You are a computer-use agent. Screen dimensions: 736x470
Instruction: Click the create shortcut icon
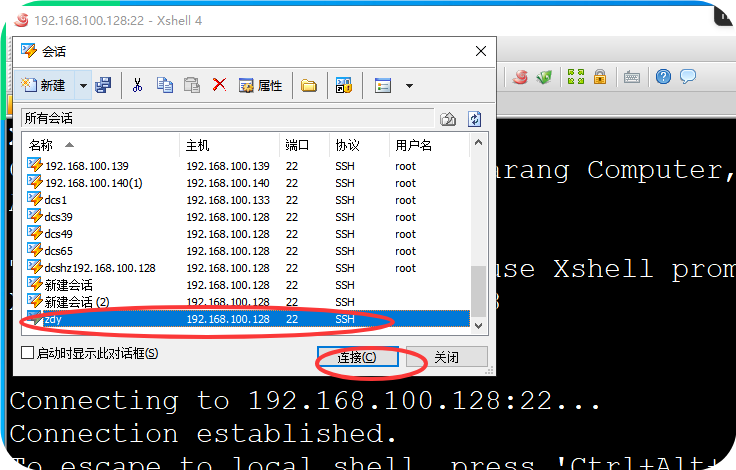point(344,85)
